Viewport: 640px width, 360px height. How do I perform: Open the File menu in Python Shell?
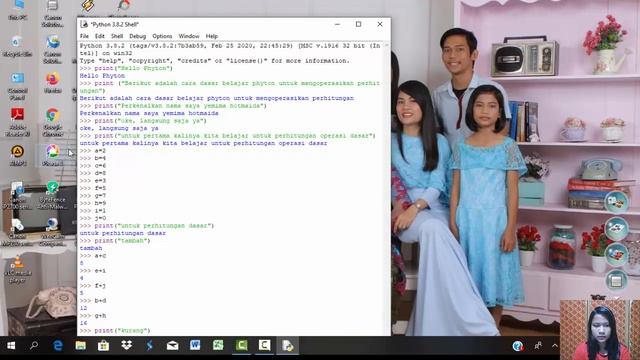tap(84, 36)
